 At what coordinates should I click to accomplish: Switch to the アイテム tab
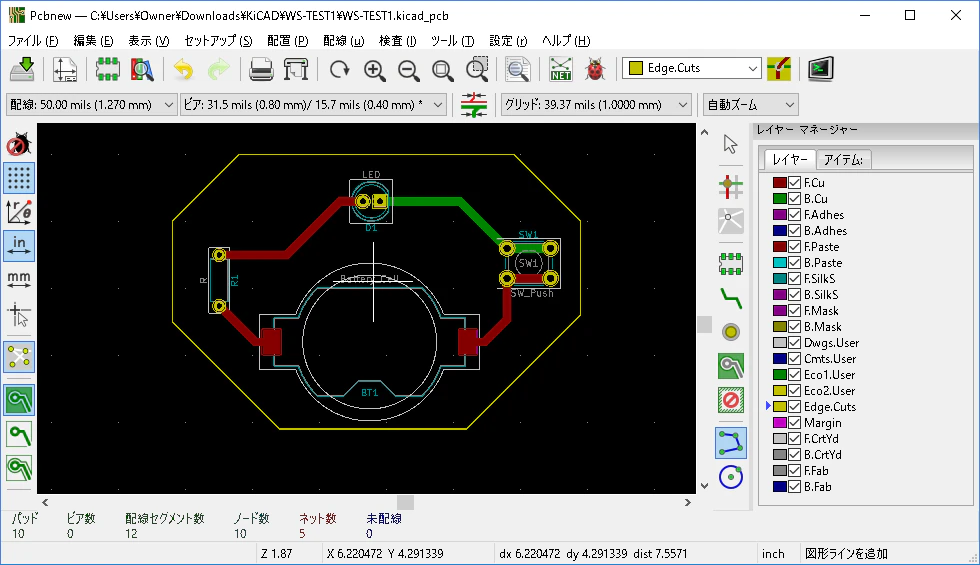tap(842, 160)
